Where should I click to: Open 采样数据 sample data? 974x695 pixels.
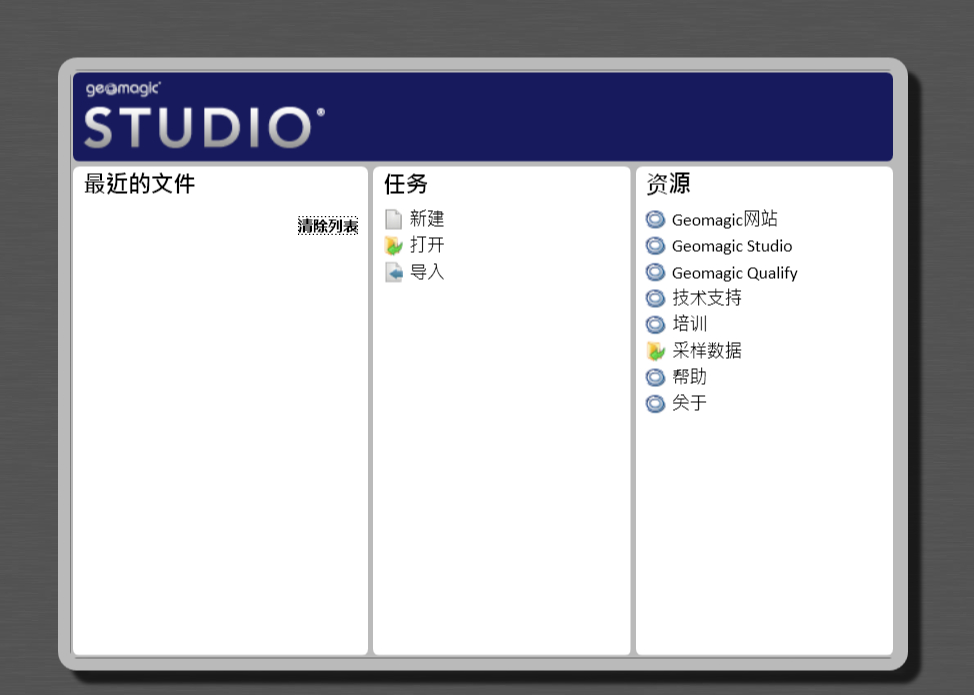coord(707,350)
